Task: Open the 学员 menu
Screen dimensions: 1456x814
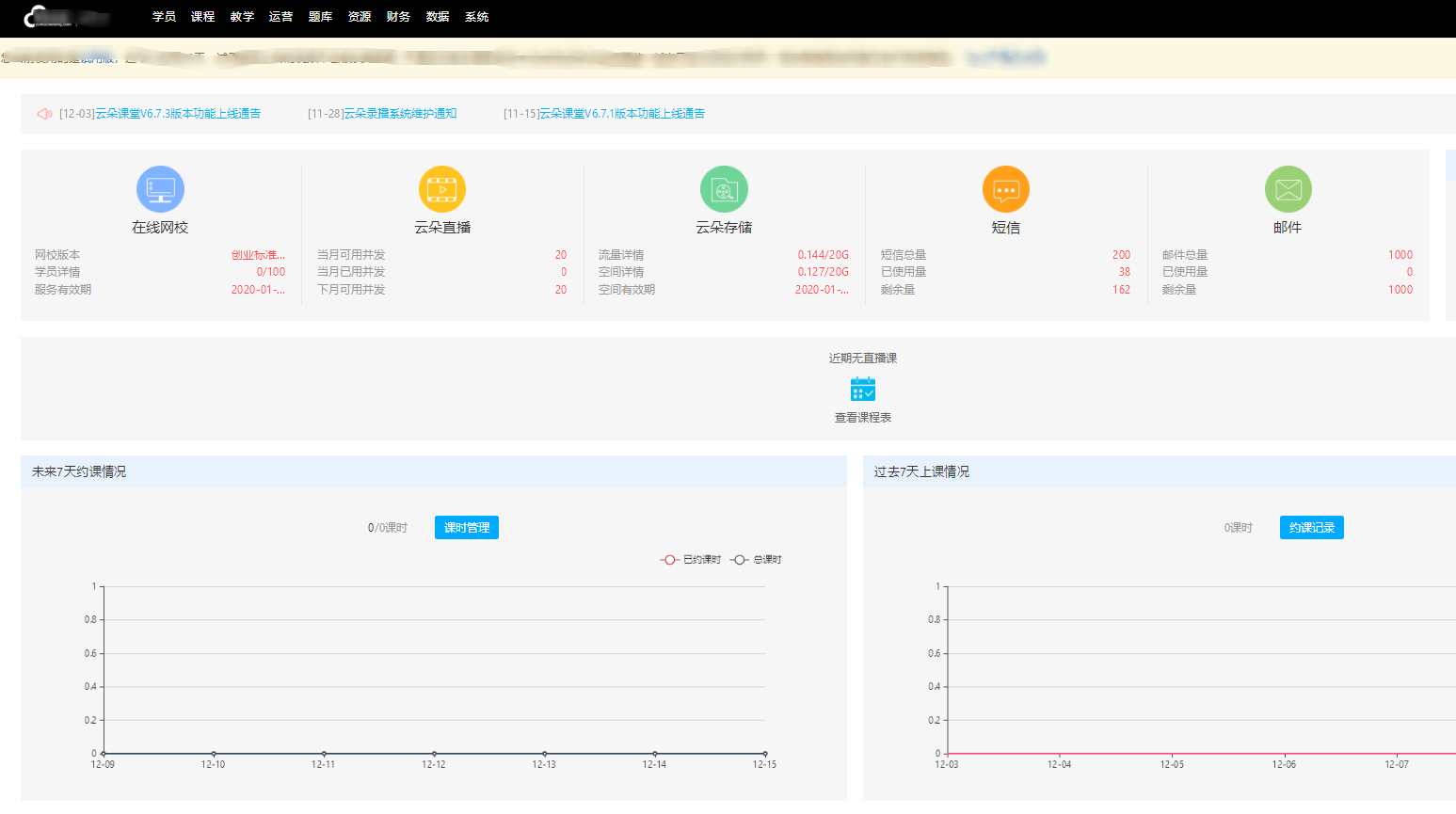Action: click(x=164, y=17)
